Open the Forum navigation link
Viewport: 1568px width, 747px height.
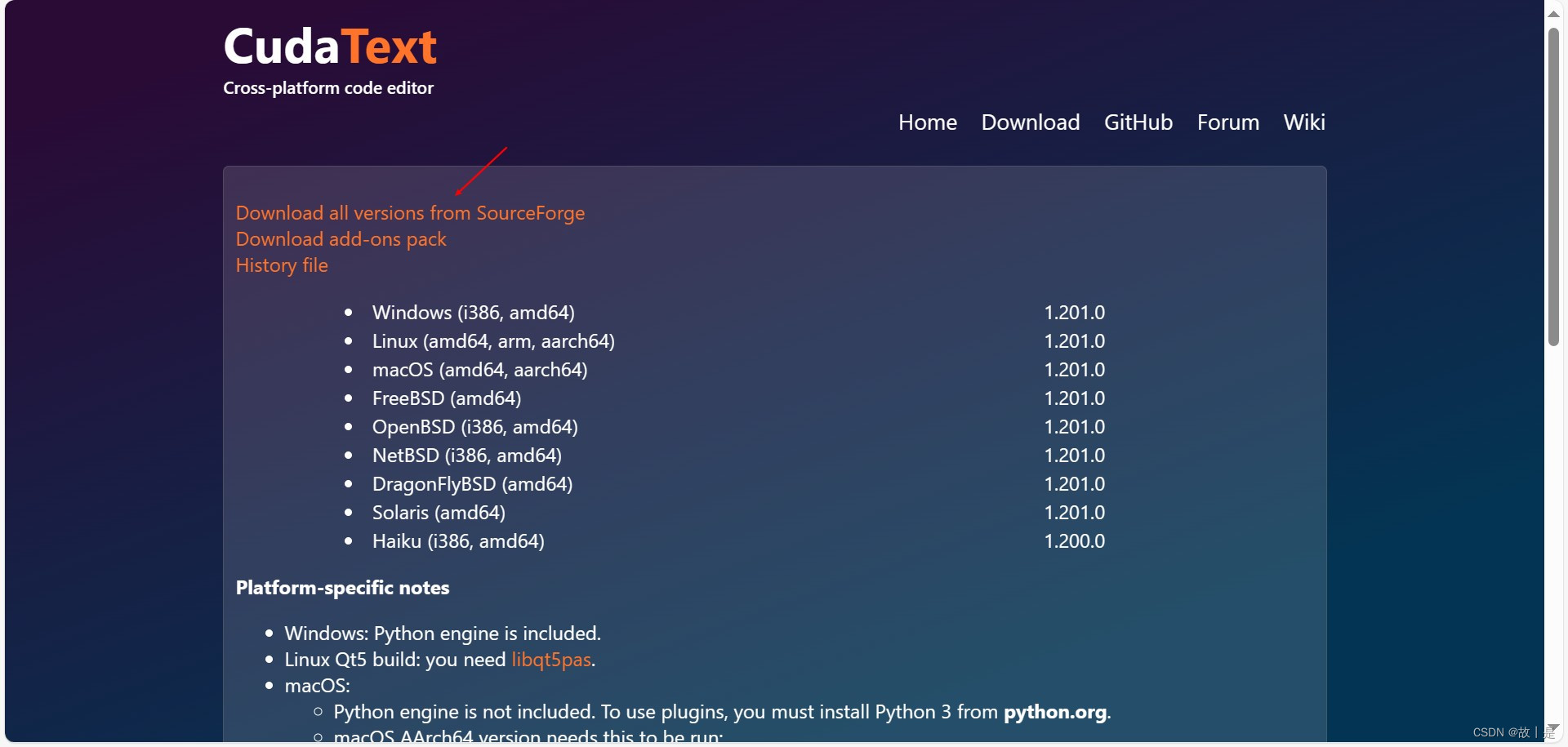click(1227, 122)
